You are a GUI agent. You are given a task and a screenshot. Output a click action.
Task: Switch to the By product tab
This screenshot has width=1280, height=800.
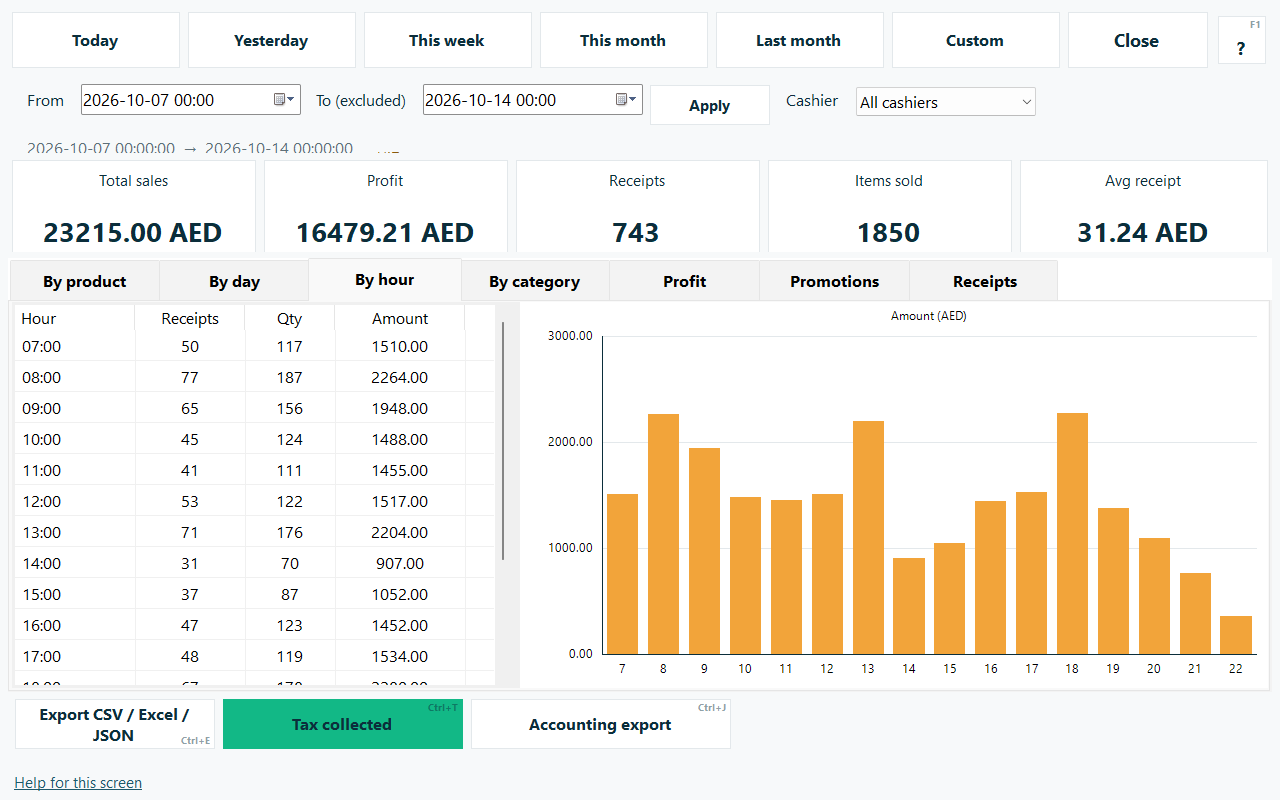[85, 282]
